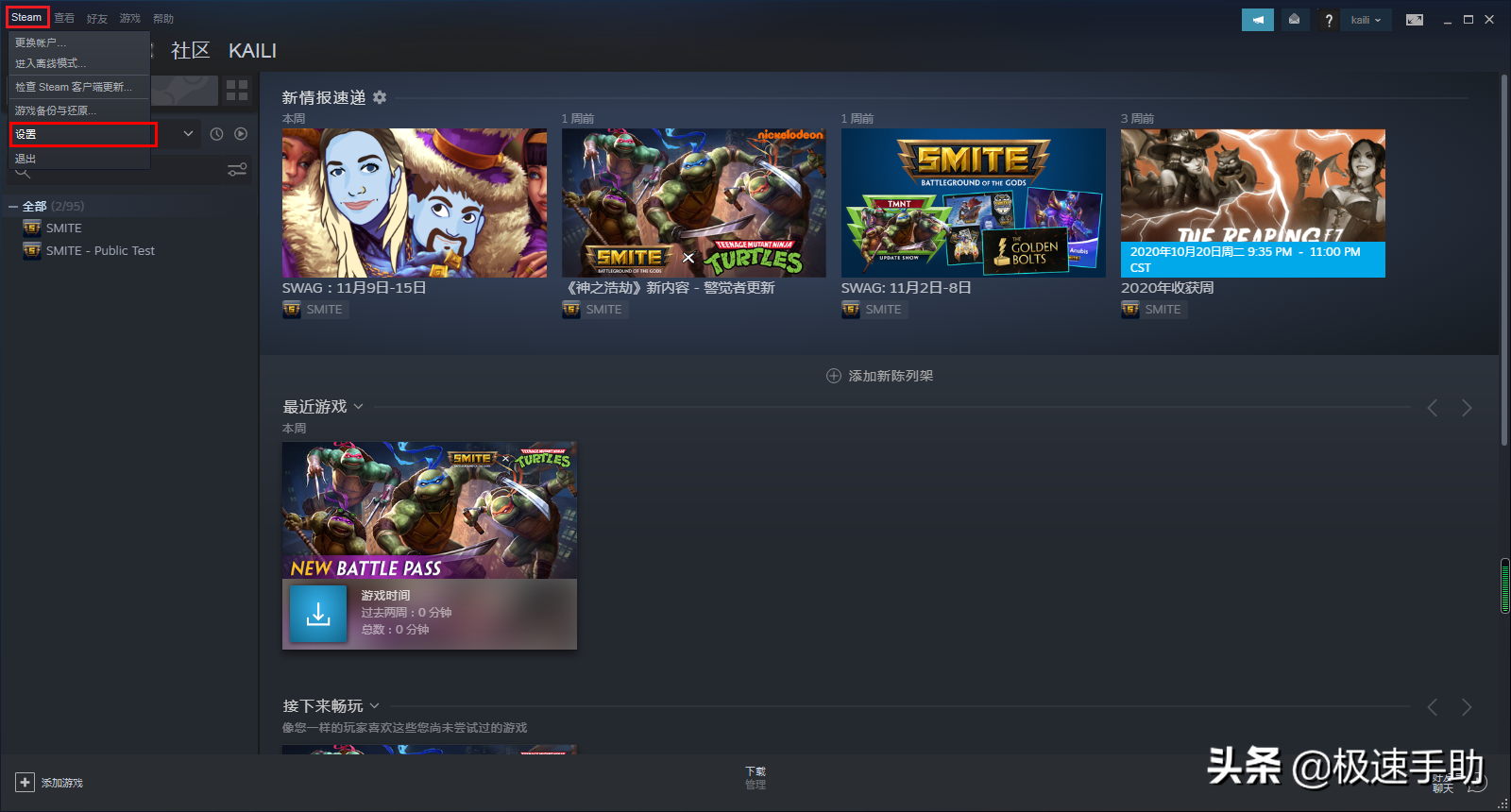Expand the 最近游戏 shelf dropdown

[x=358, y=407]
